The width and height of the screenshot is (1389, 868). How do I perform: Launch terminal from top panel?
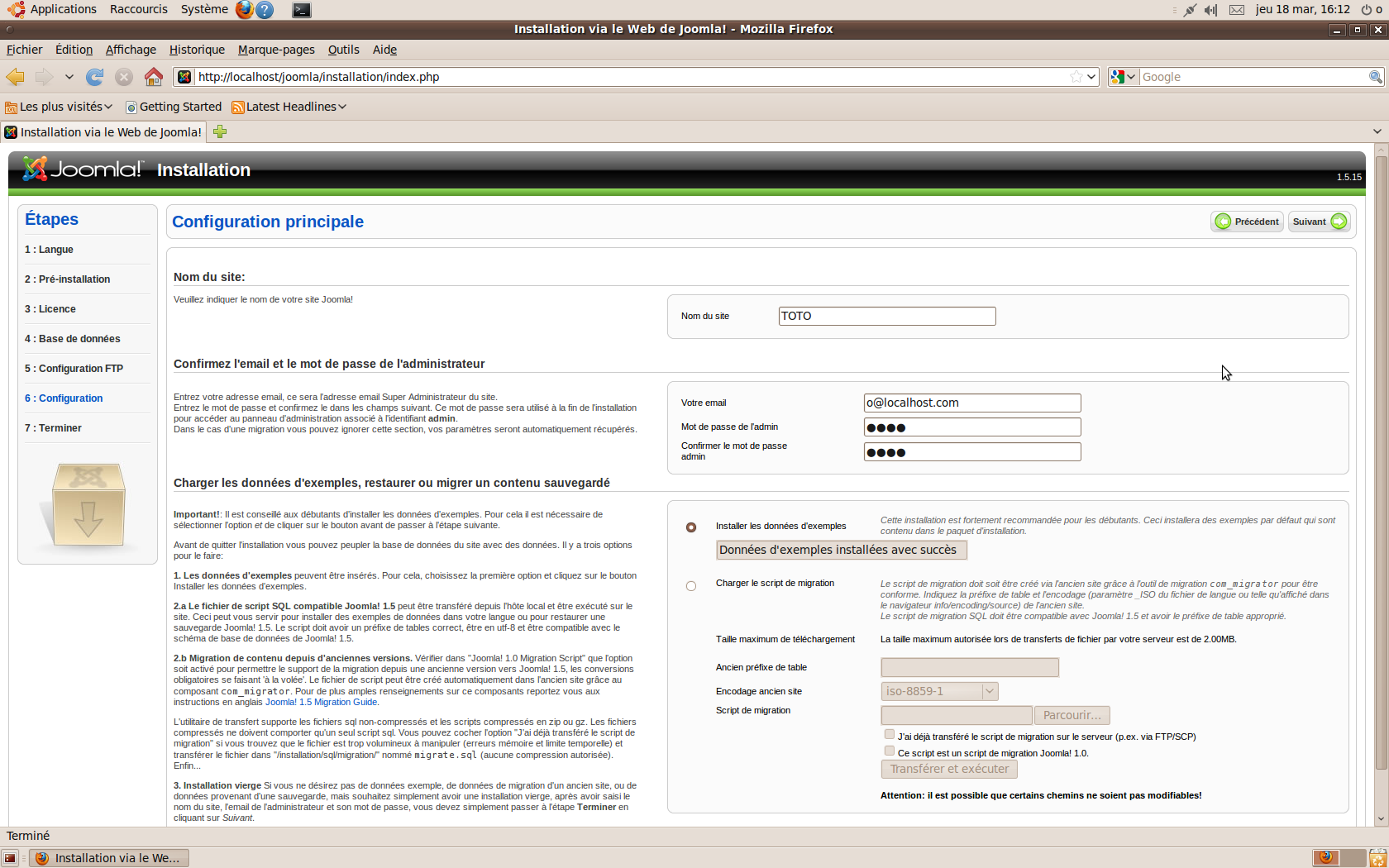[x=302, y=10]
